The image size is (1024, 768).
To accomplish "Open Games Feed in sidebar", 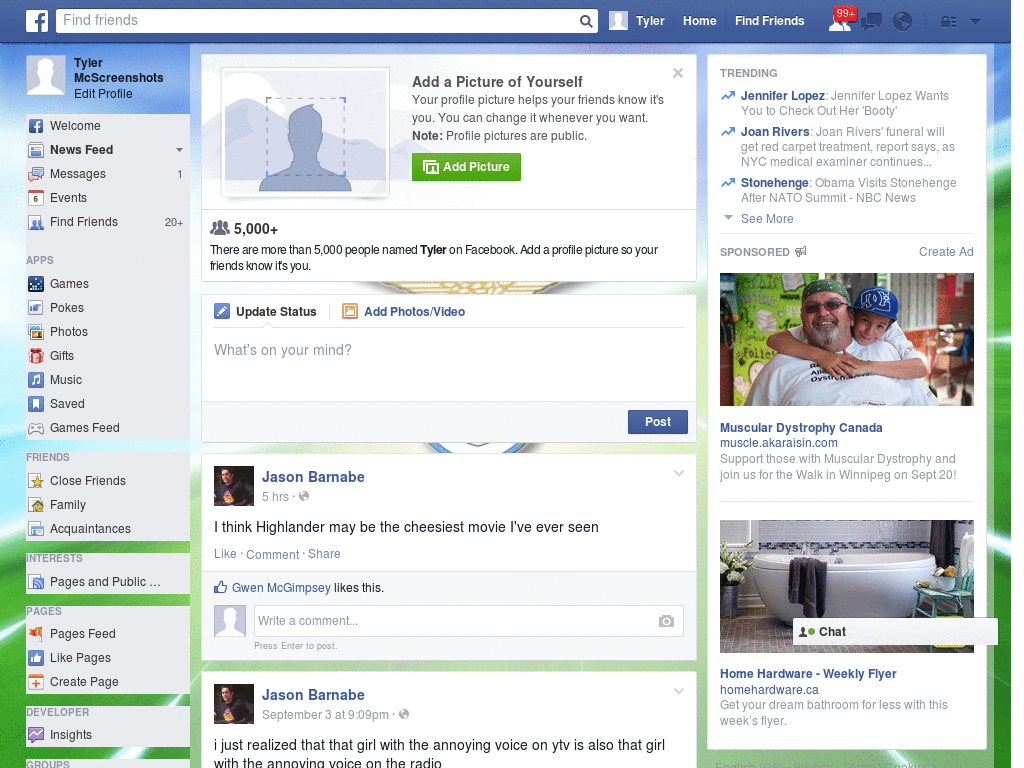I will tap(108, 428).
